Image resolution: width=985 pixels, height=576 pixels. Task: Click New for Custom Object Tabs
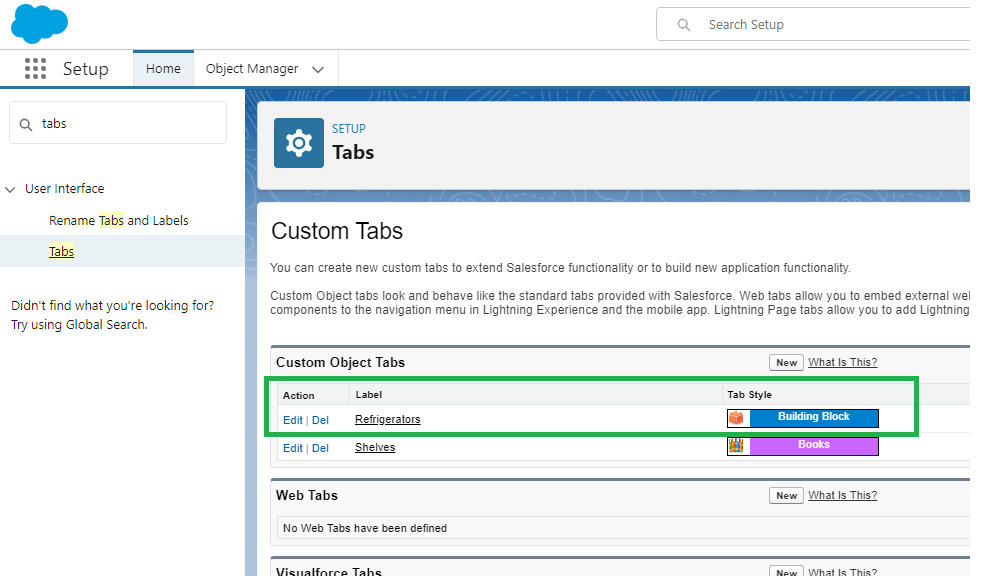tap(787, 363)
